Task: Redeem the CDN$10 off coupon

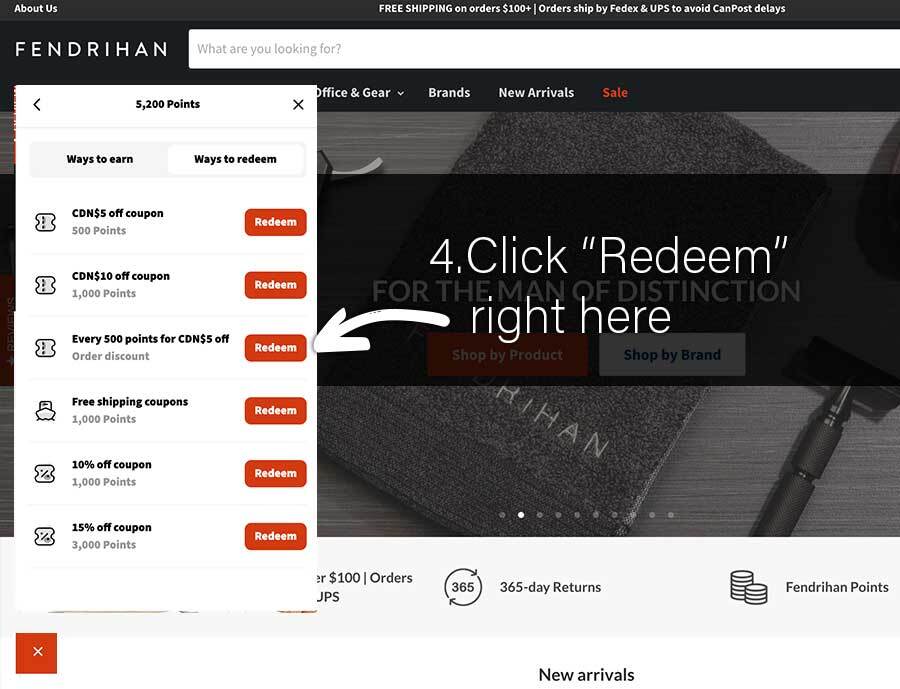Action: [276, 285]
